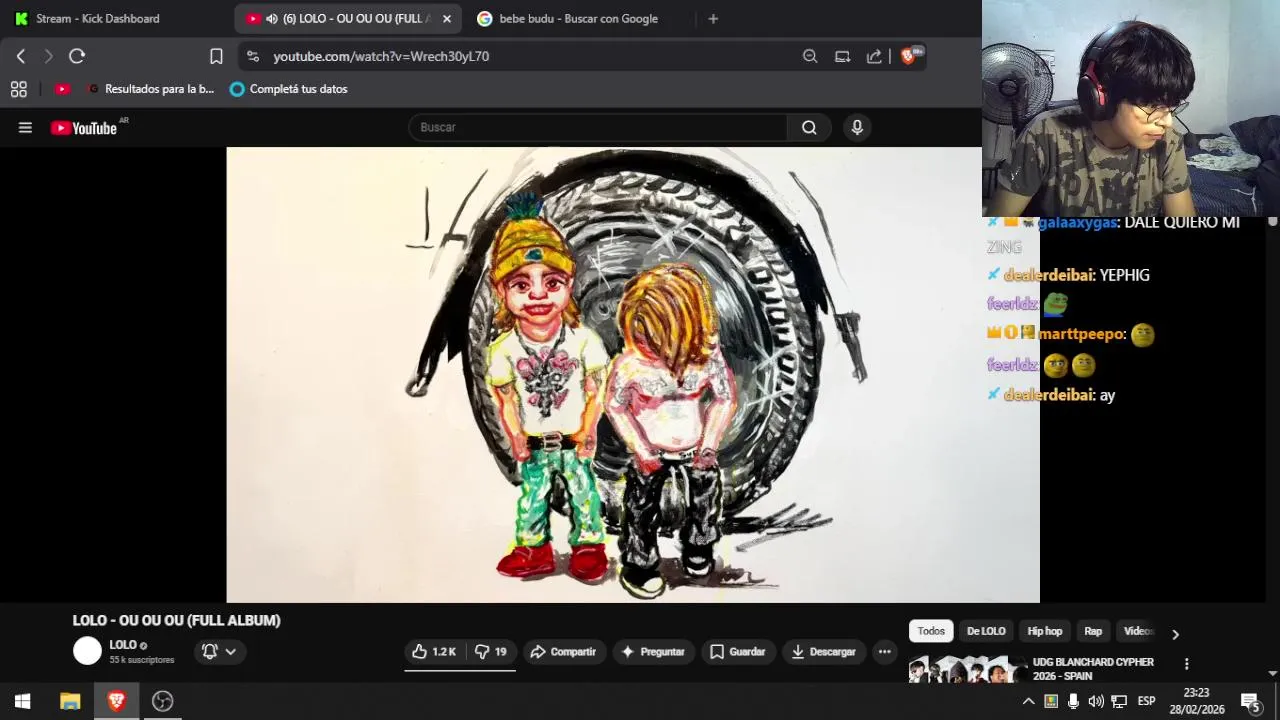Like the video with the 1.2 K thumbs-up

[x=434, y=651]
